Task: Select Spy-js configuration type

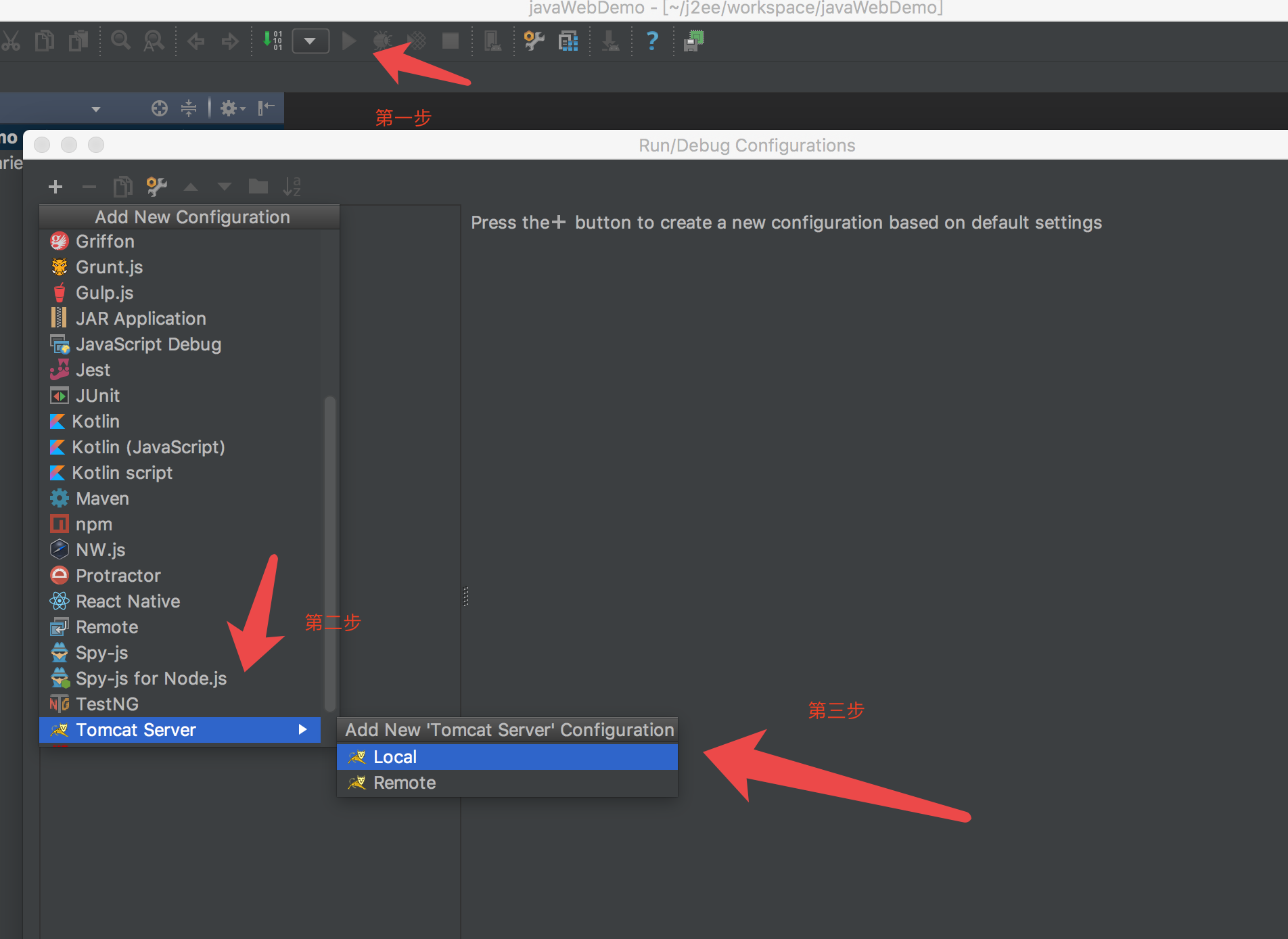Action: click(180, 653)
